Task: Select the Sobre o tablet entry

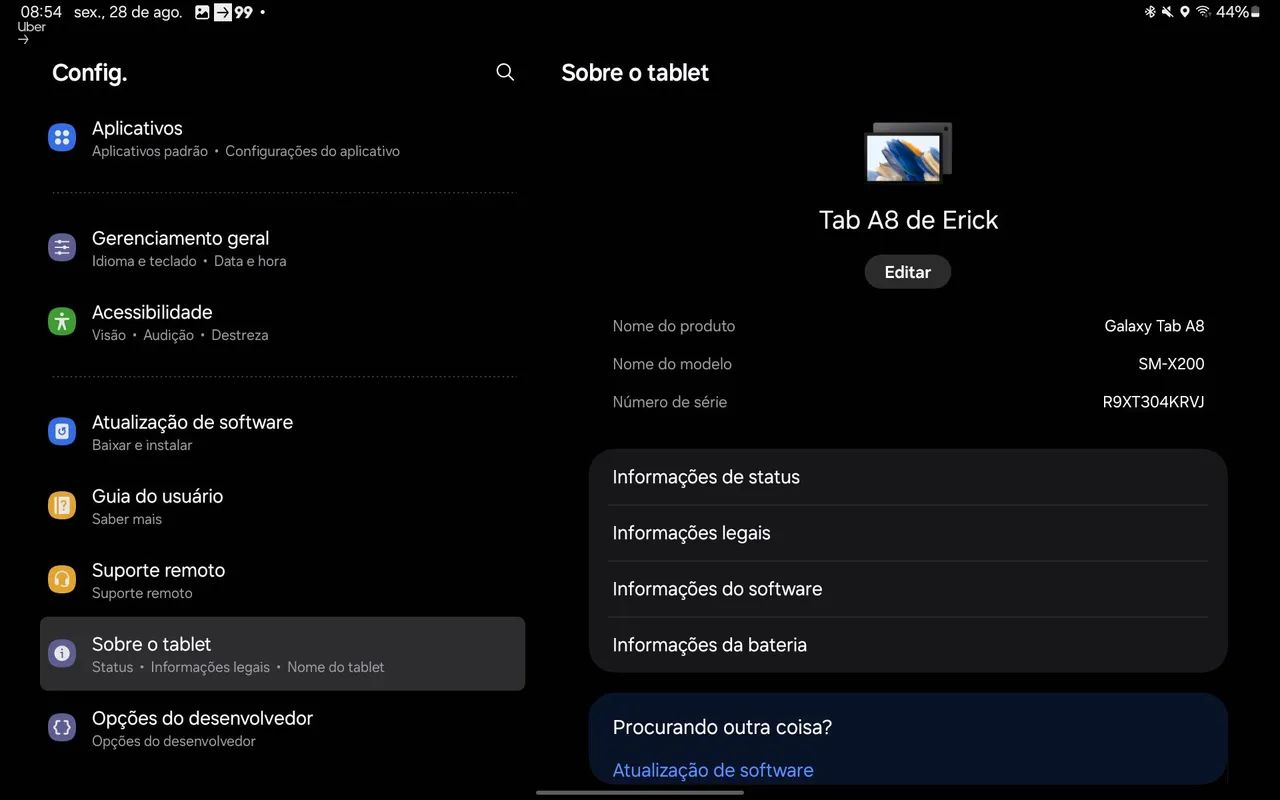Action: pyautogui.click(x=282, y=654)
